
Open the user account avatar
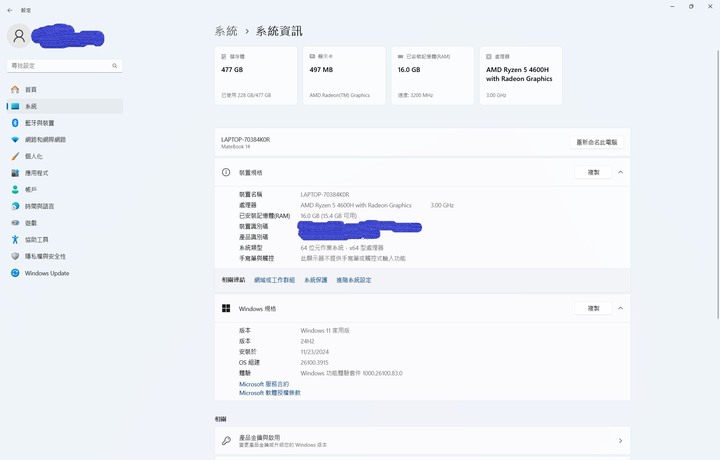pyautogui.click(x=19, y=36)
